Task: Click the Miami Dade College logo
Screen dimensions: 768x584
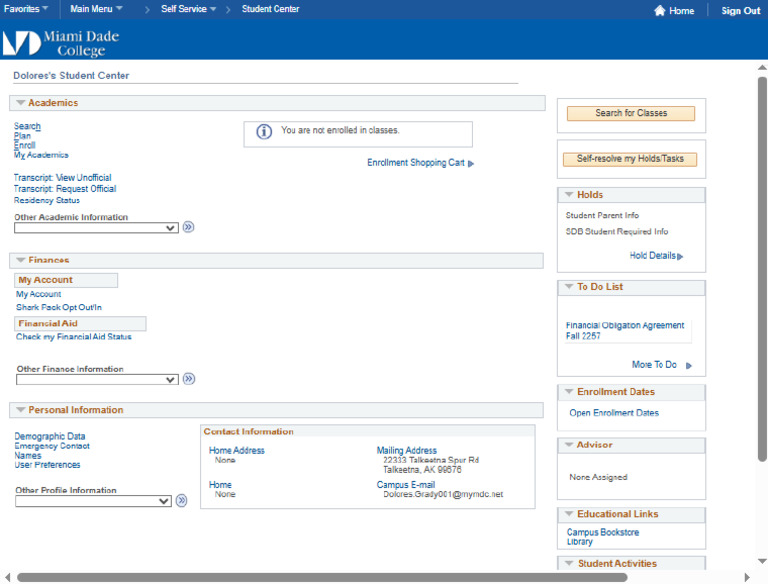Action: tap(61, 43)
